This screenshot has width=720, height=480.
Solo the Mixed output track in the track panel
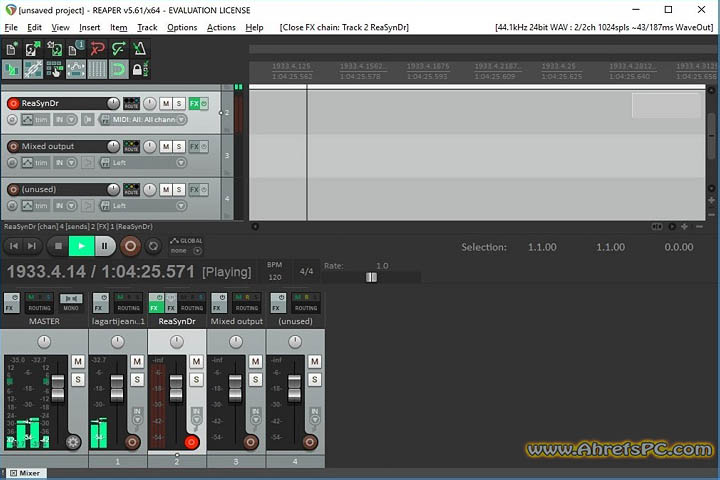179,146
